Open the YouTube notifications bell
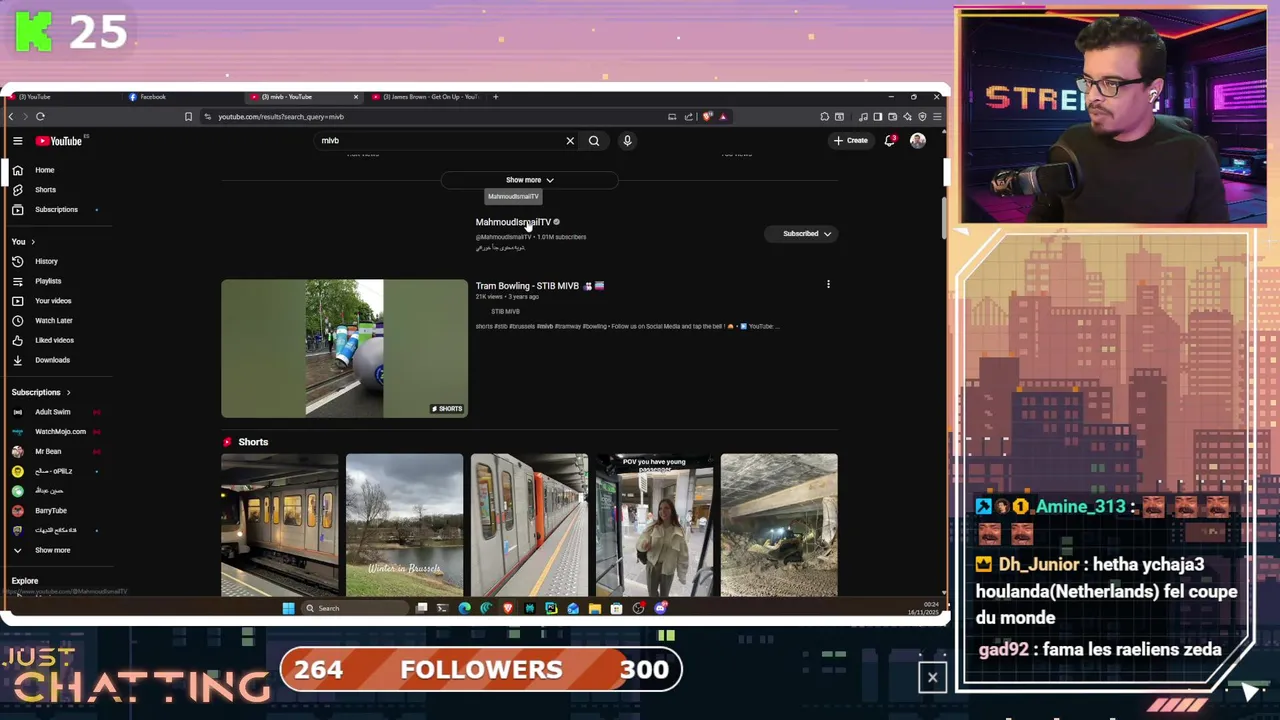1280x720 pixels. (889, 141)
